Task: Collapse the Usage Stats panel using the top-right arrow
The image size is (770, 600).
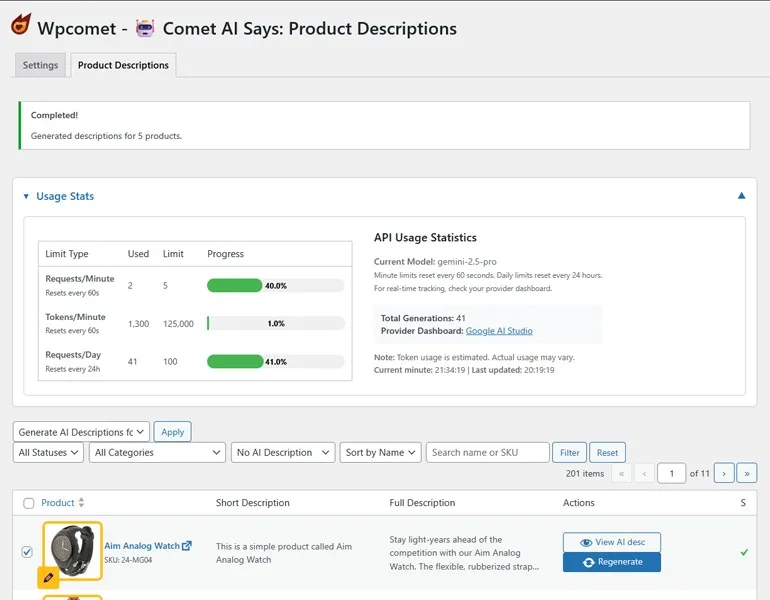Action: (x=741, y=196)
